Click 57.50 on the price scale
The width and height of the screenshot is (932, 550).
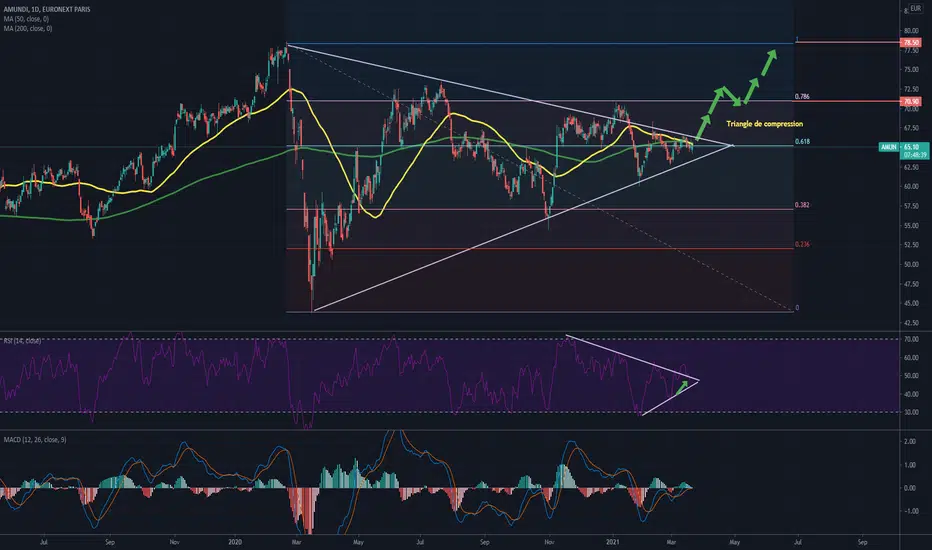(x=911, y=206)
